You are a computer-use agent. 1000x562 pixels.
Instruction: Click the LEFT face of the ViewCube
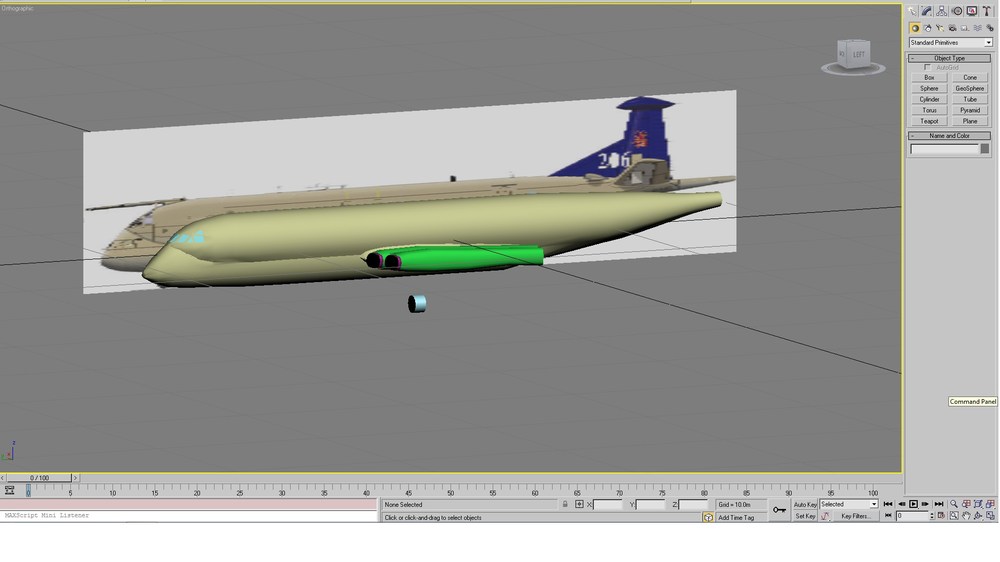pos(858,55)
